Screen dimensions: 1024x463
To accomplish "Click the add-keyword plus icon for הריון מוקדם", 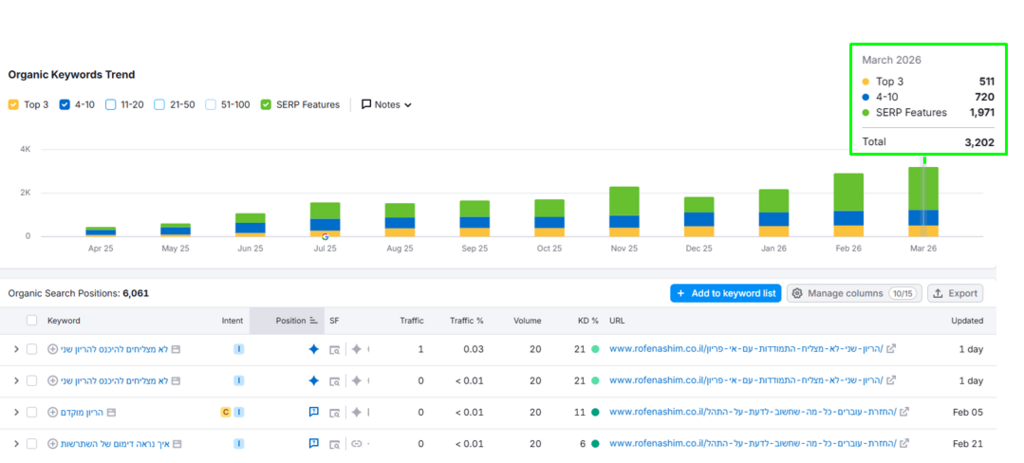I will [x=52, y=412].
